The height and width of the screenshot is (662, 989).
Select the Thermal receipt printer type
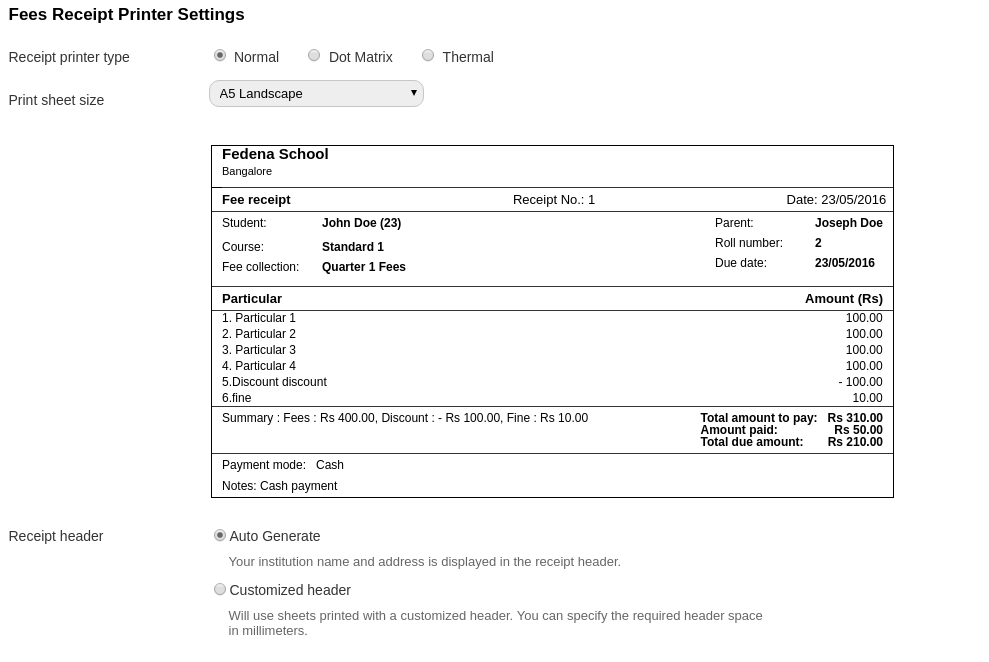coord(428,55)
